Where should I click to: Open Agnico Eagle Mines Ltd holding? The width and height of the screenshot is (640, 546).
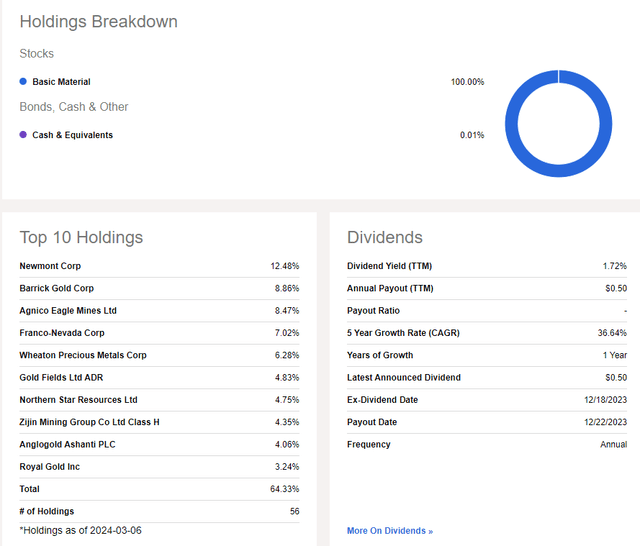[x=68, y=310]
